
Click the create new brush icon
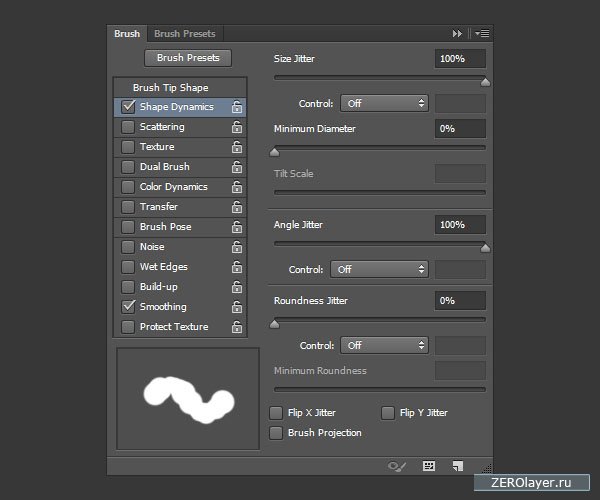pos(458,466)
